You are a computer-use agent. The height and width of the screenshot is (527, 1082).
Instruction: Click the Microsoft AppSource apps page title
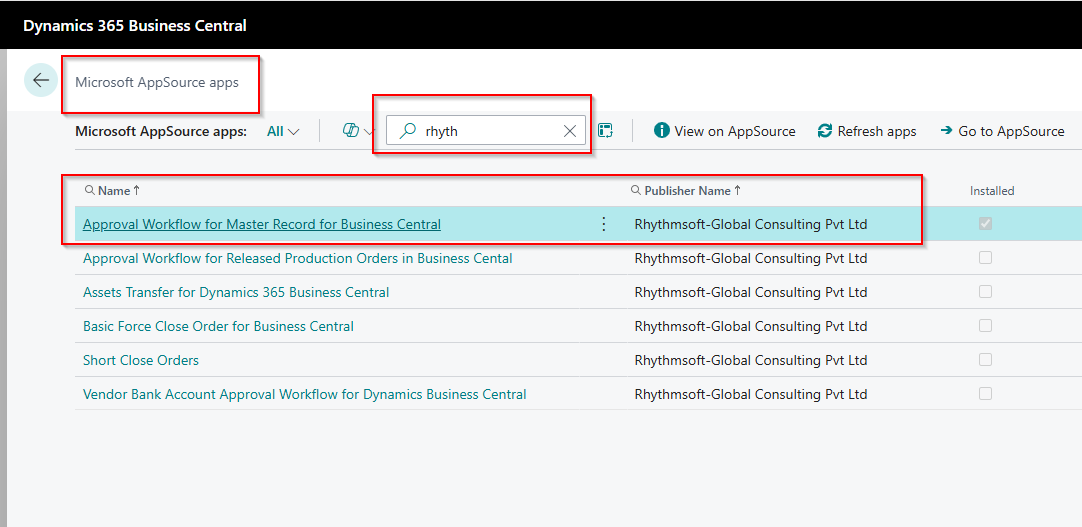click(157, 83)
